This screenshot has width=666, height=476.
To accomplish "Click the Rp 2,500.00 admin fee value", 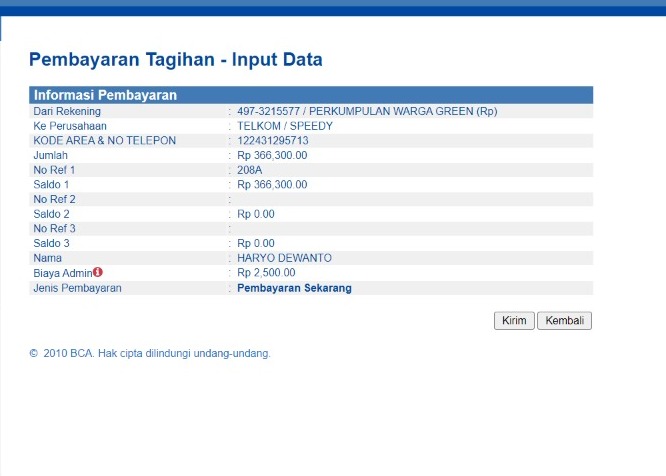I will [266, 273].
